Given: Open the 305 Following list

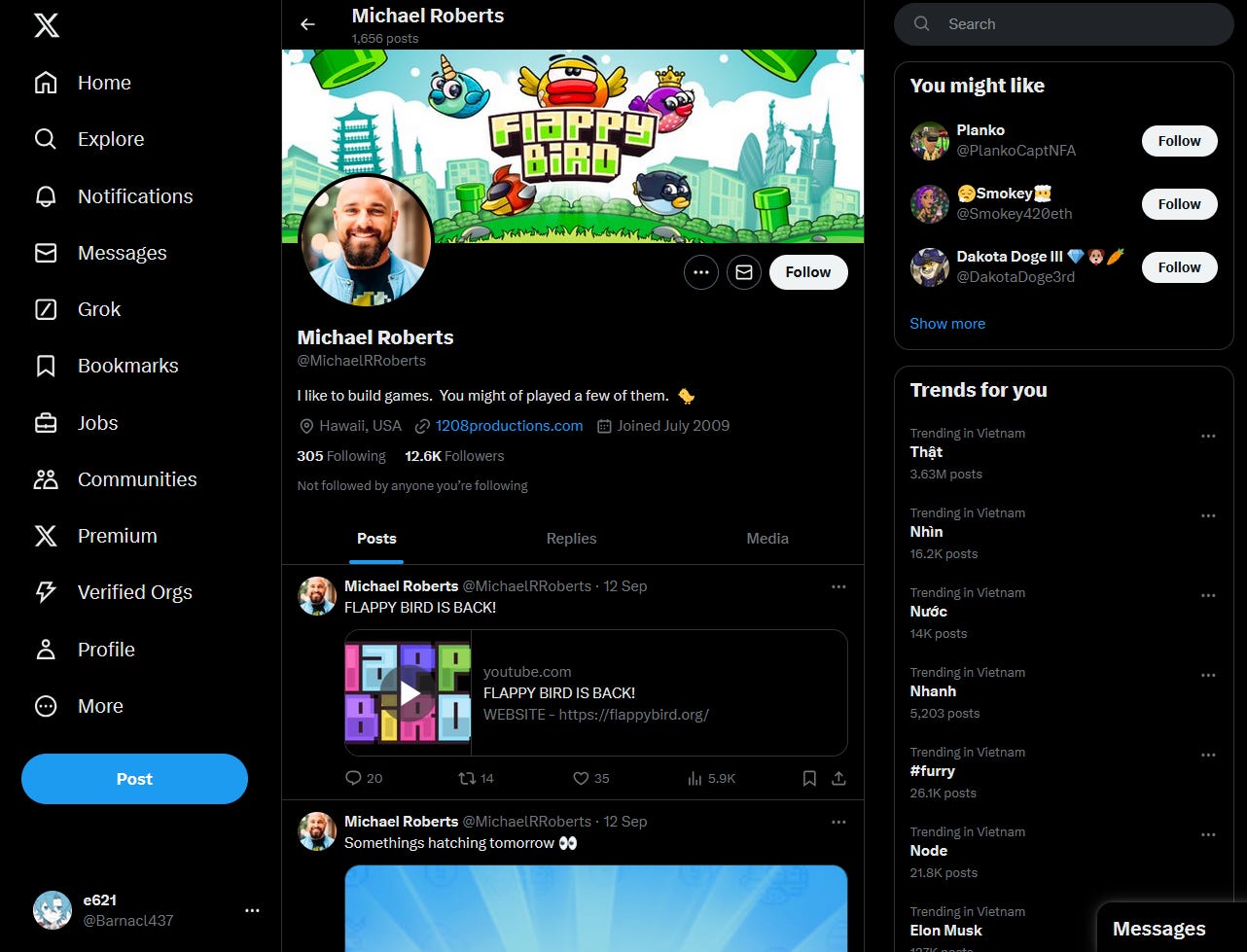Looking at the screenshot, I should (341, 456).
